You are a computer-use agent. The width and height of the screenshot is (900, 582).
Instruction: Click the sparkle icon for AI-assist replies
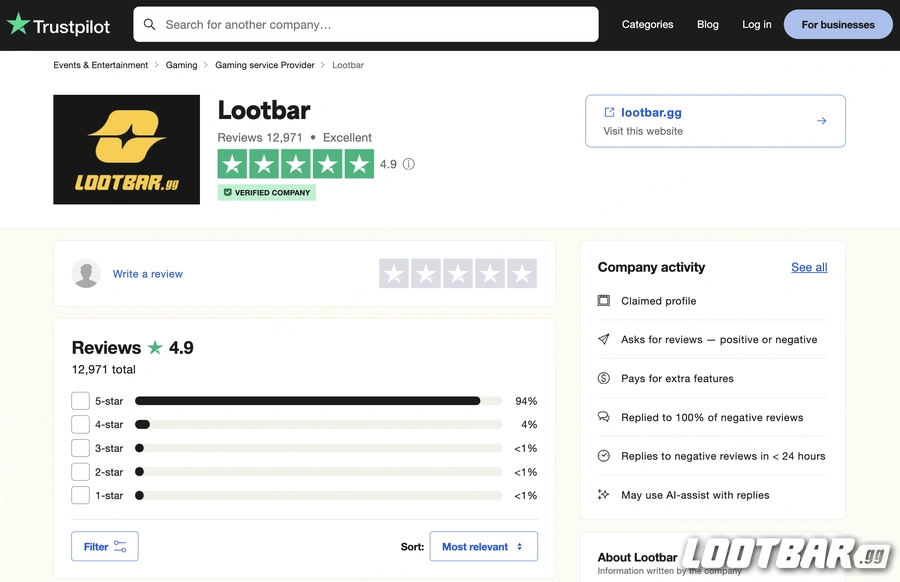(x=604, y=494)
